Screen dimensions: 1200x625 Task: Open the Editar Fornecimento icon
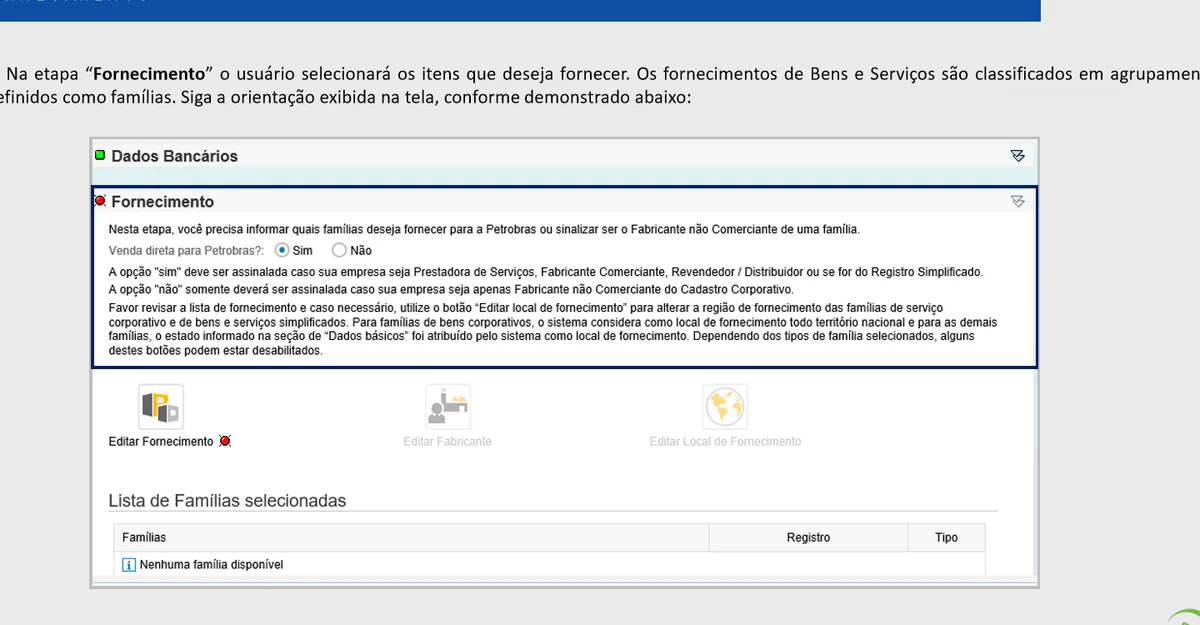pyautogui.click(x=161, y=407)
